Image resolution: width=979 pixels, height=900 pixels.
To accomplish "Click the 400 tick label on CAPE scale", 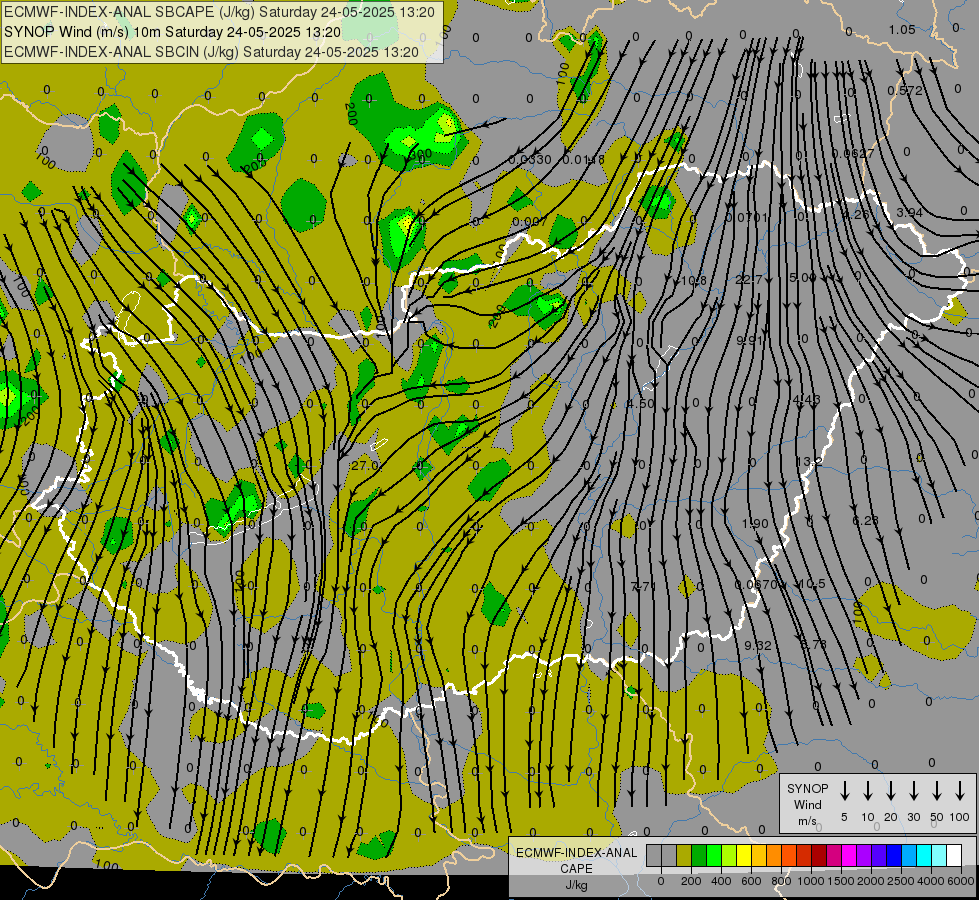I will (x=721, y=881).
